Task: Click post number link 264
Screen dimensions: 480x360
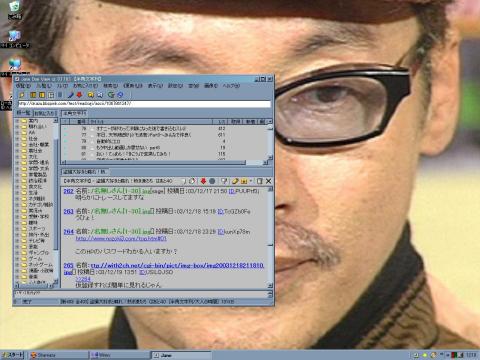Action: coord(68,231)
